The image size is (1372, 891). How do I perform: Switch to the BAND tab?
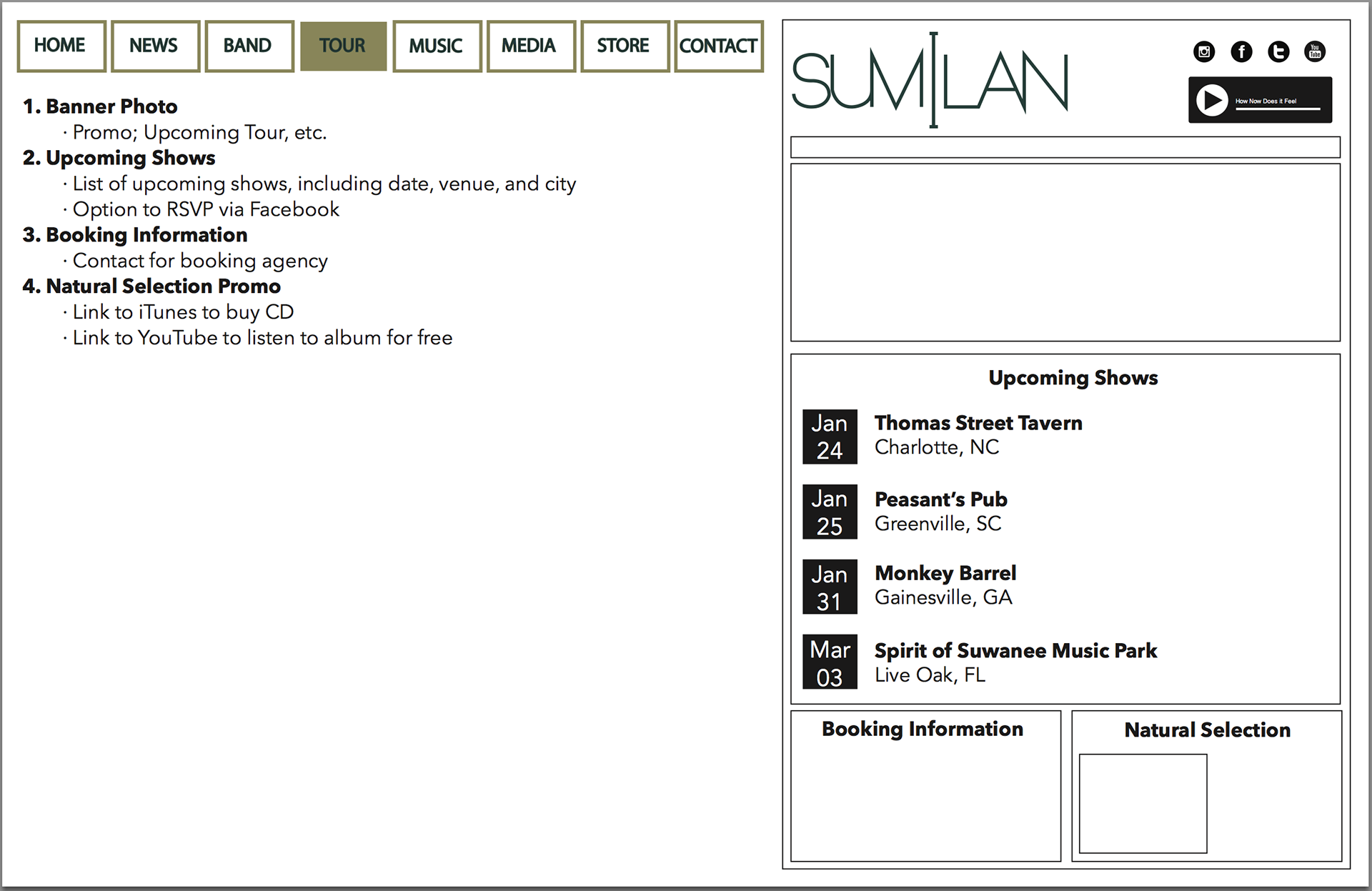tap(248, 46)
